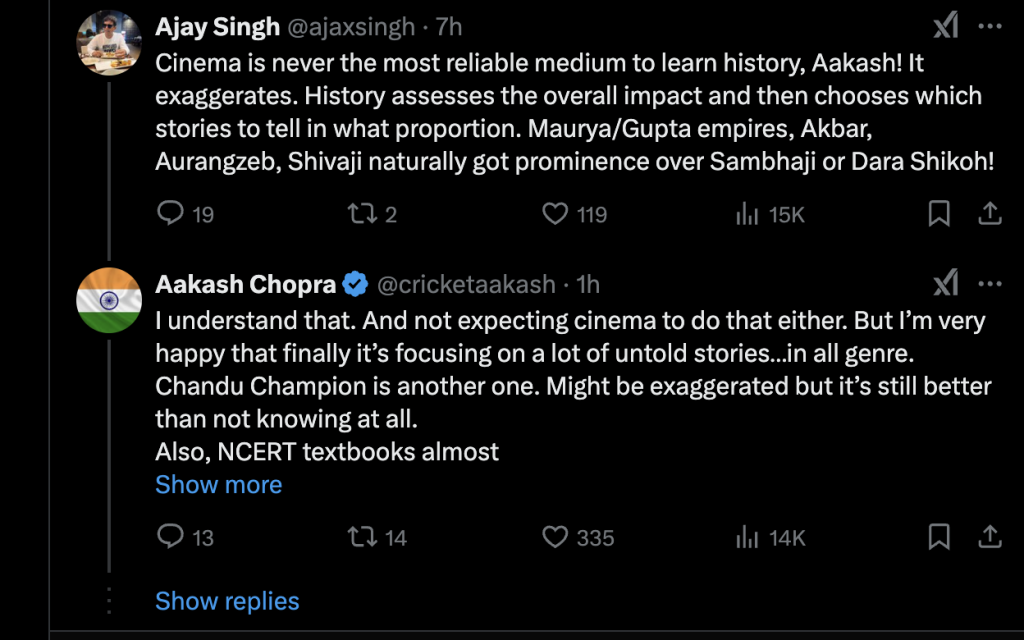1024x640 pixels.
Task: View analytics of Ajay Singh's tweet
Action: (746, 213)
